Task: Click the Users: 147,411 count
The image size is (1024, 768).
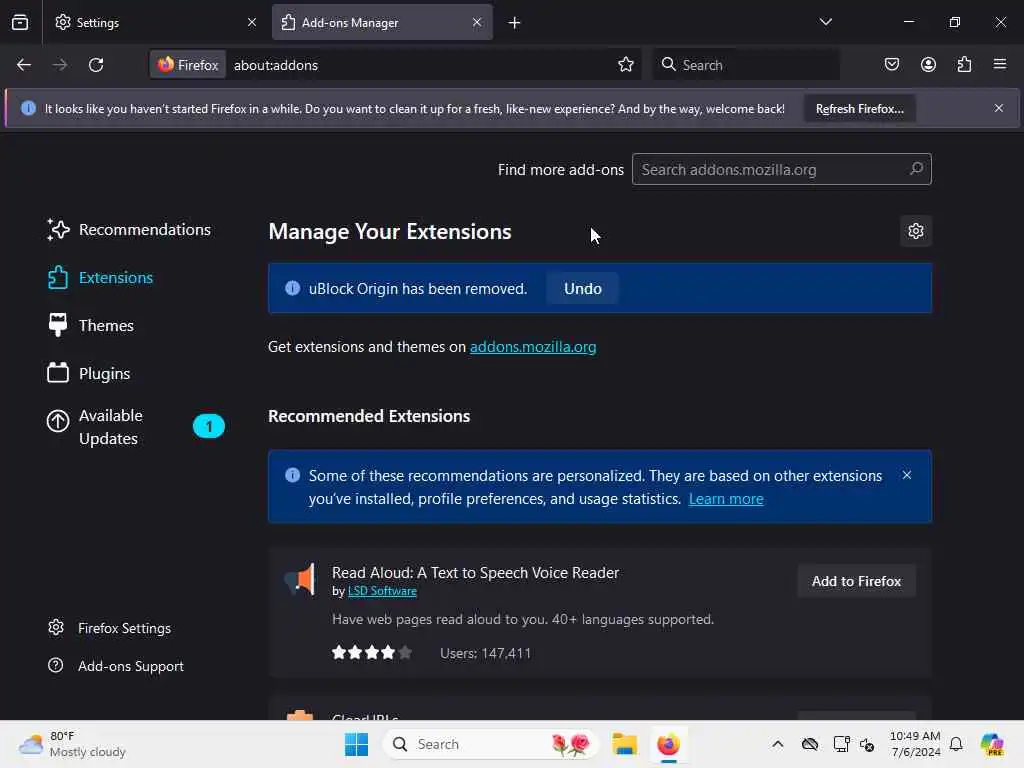Action: coord(485,653)
